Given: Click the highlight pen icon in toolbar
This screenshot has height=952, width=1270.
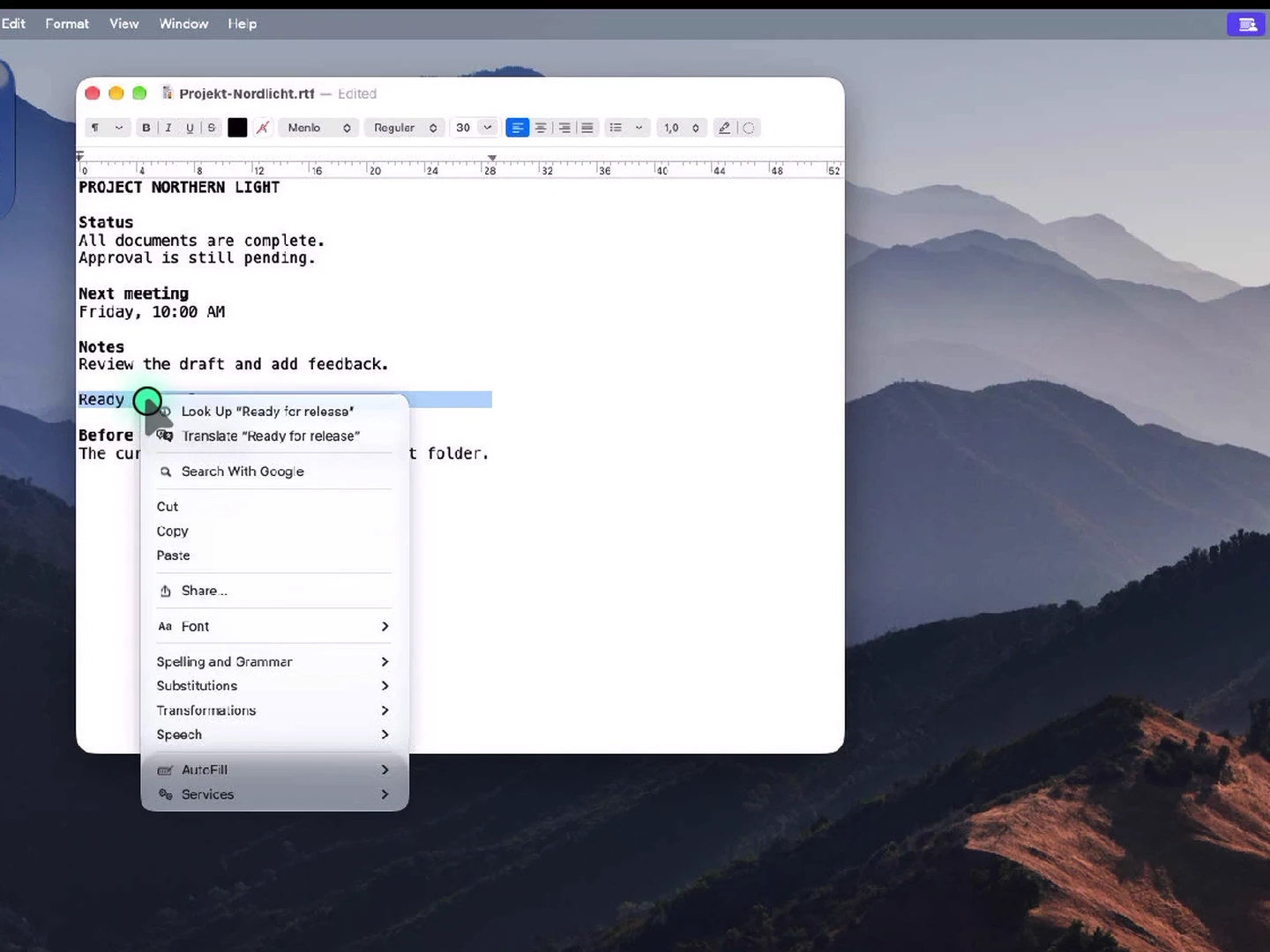Looking at the screenshot, I should click(724, 128).
